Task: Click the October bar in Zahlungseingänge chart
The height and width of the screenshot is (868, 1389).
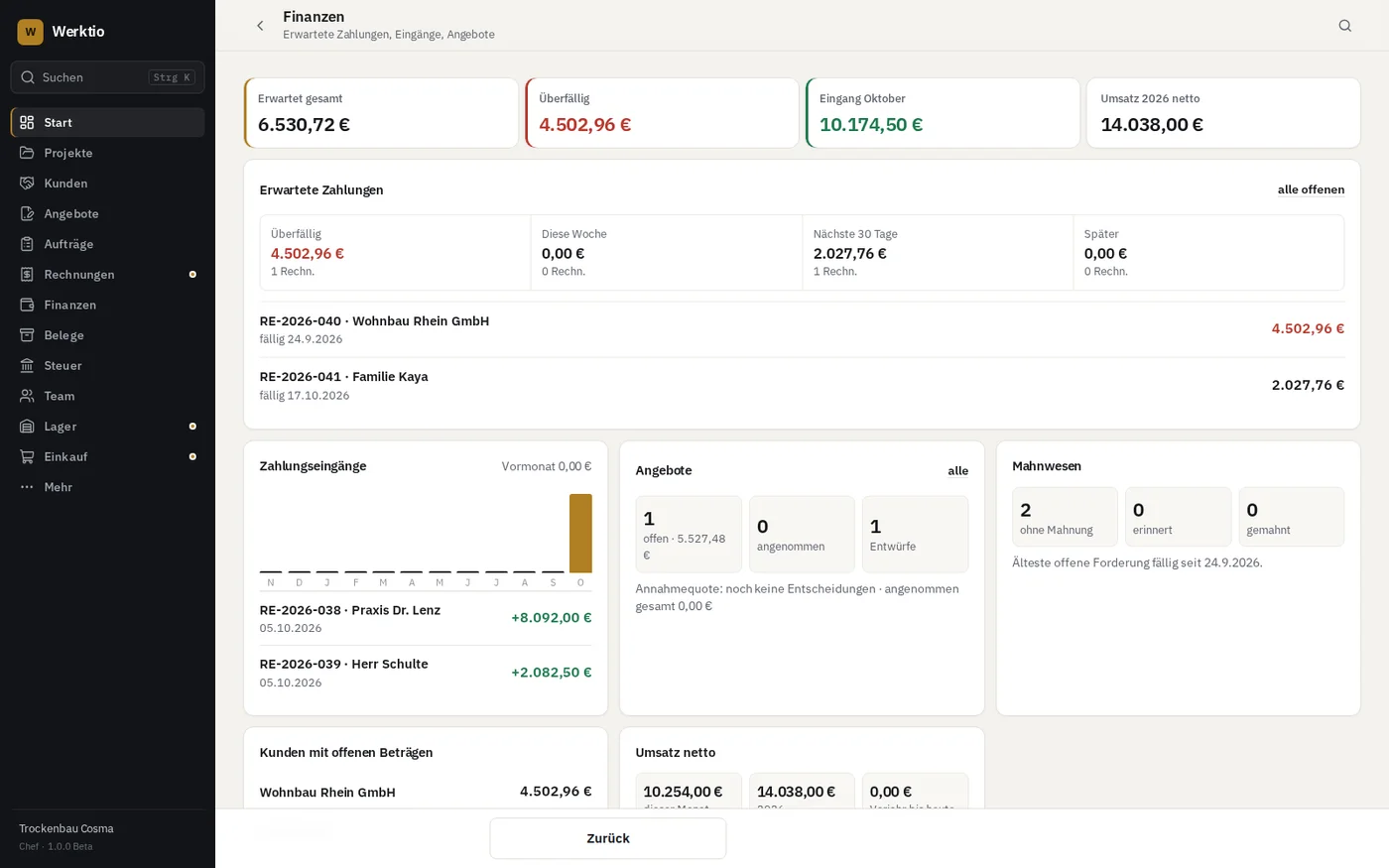Action: point(580,533)
